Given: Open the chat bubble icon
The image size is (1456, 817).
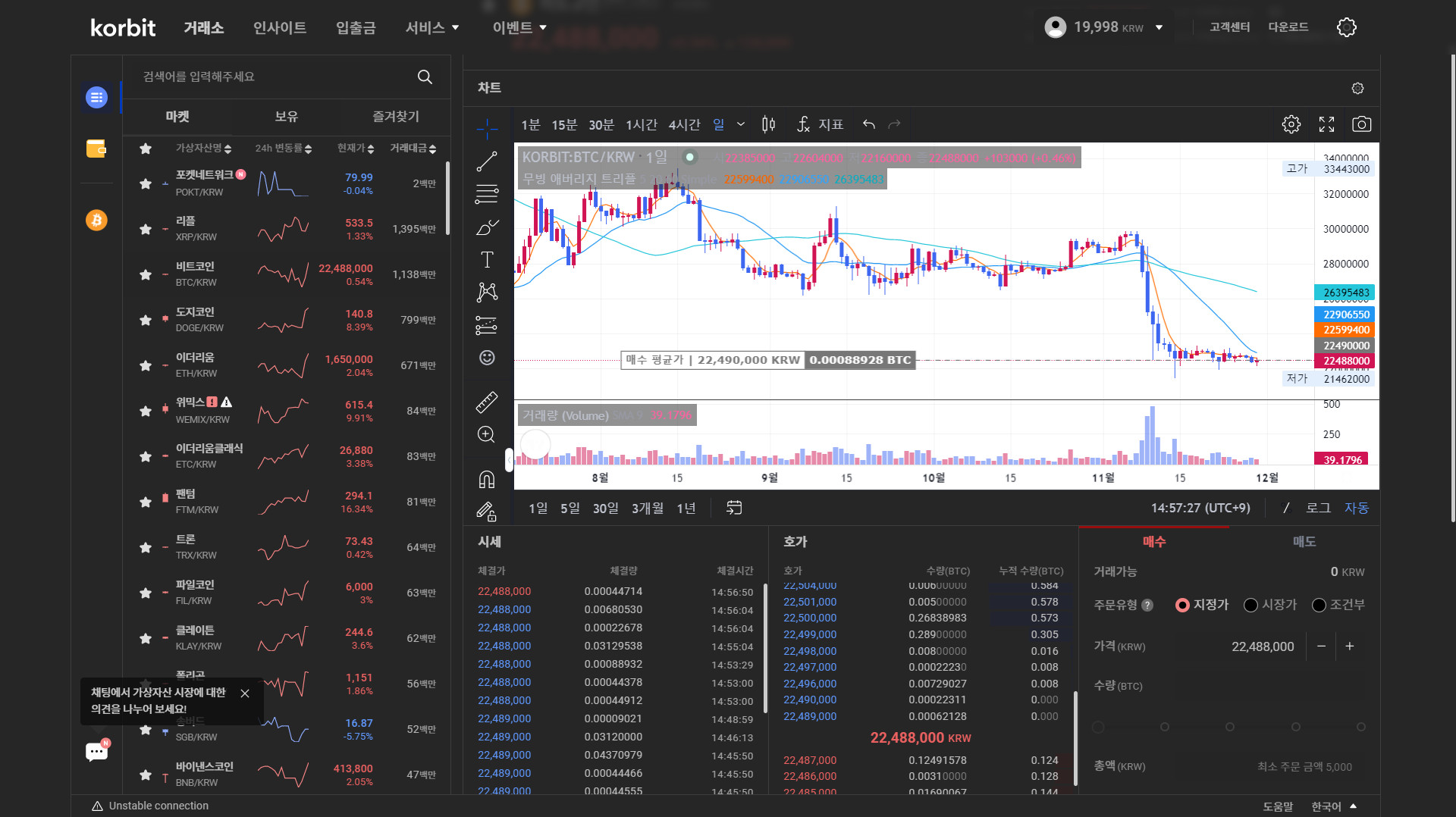Looking at the screenshot, I should click(x=96, y=751).
